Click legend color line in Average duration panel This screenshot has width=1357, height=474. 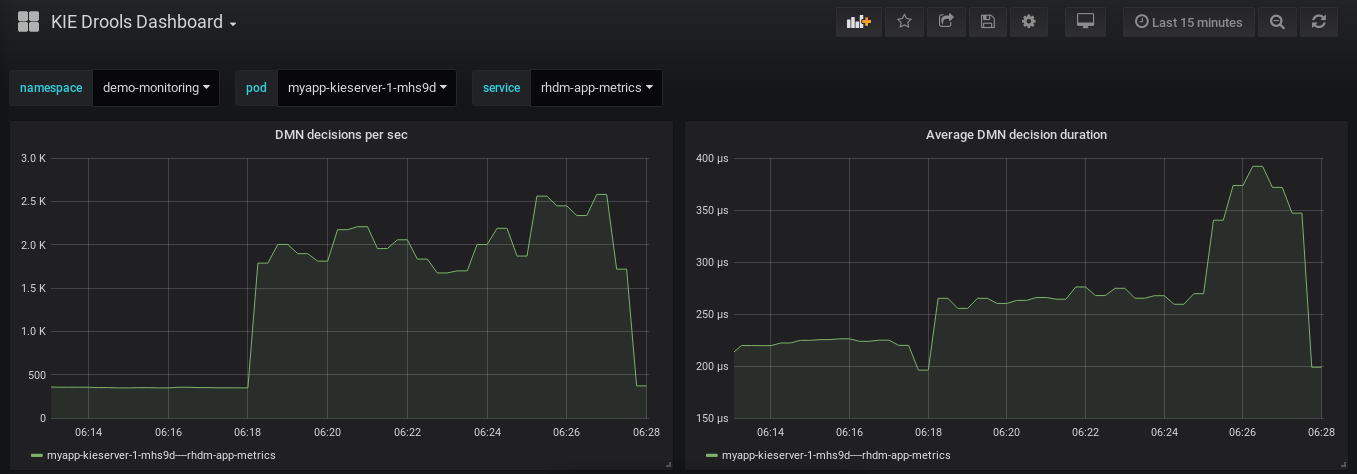point(711,455)
